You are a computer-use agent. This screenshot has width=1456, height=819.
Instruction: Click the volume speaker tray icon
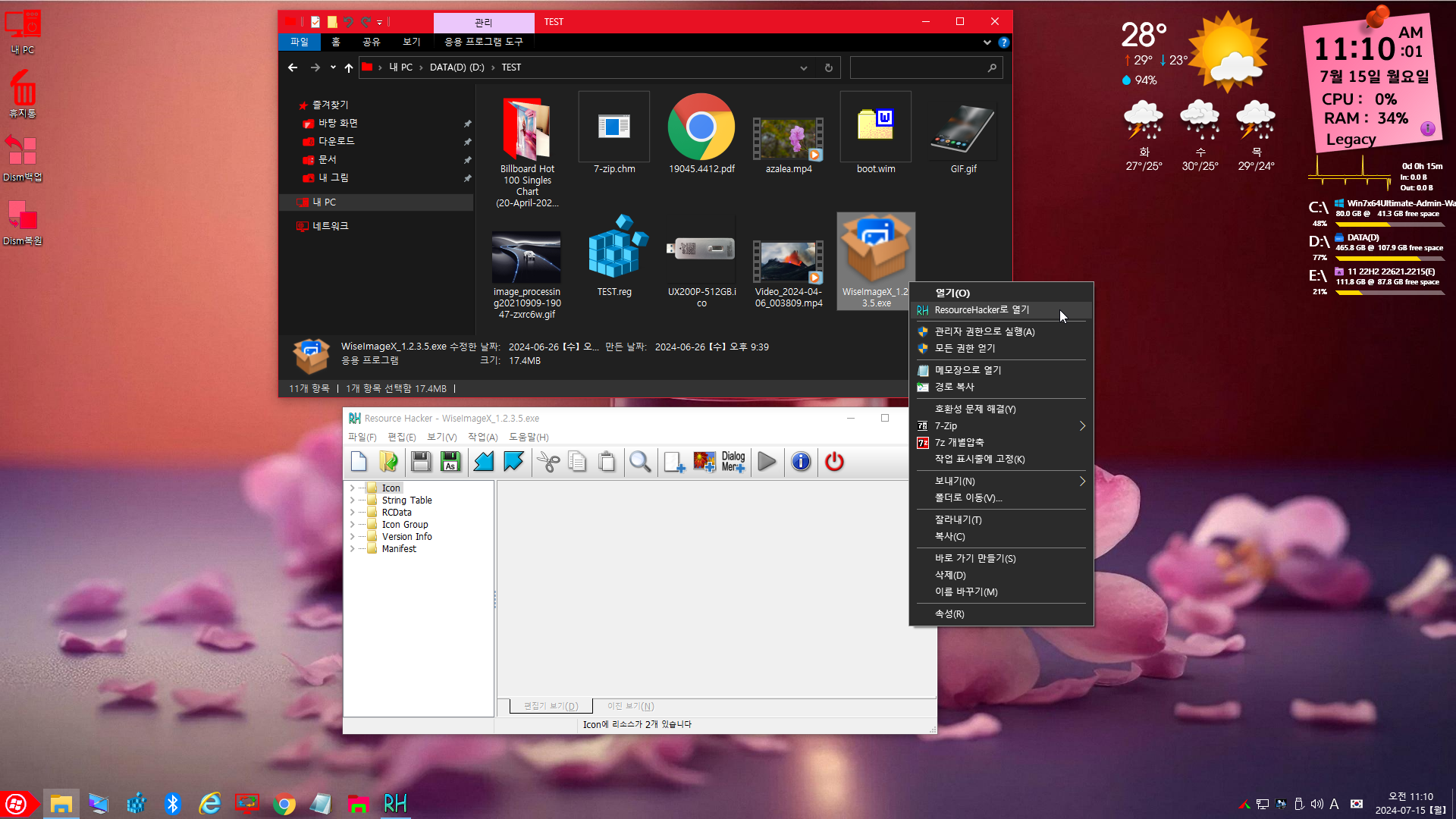point(1317,804)
